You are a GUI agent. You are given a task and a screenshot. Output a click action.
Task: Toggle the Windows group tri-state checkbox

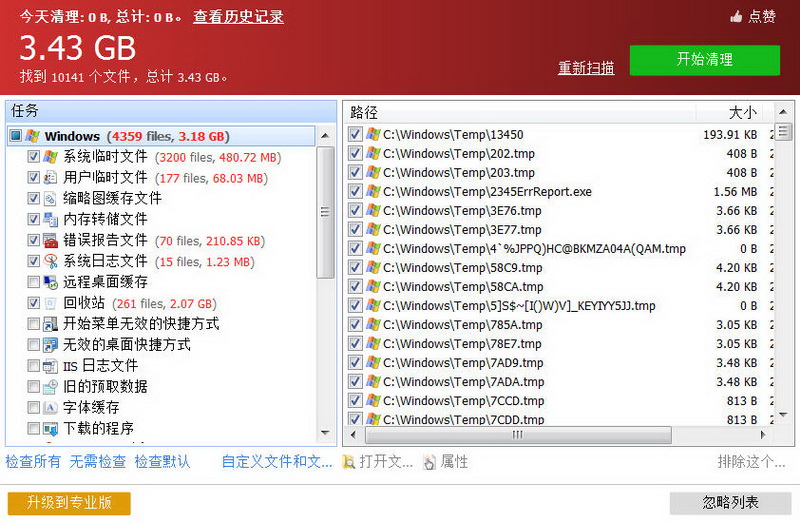16,136
